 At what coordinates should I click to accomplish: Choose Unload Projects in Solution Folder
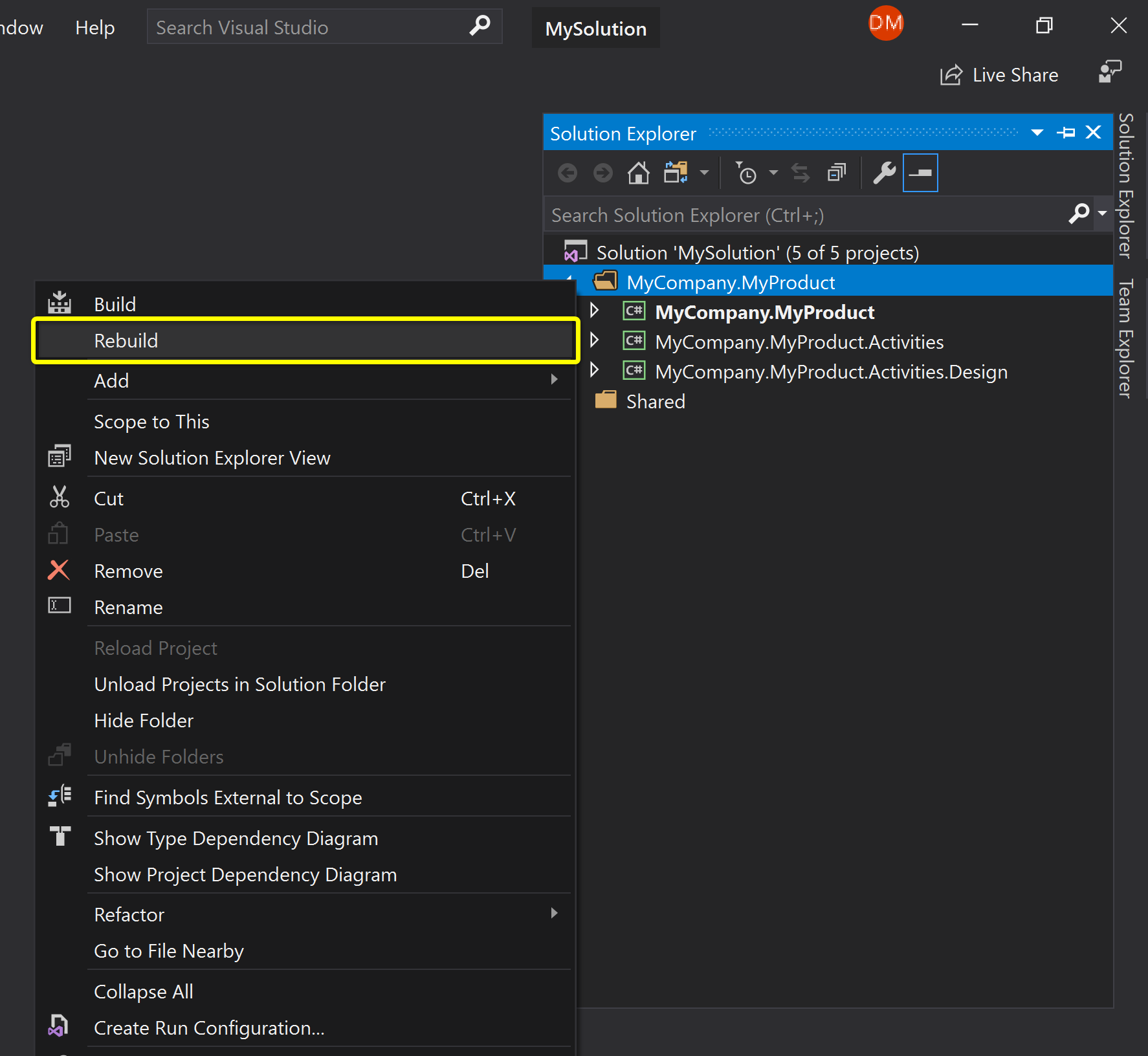point(239,684)
